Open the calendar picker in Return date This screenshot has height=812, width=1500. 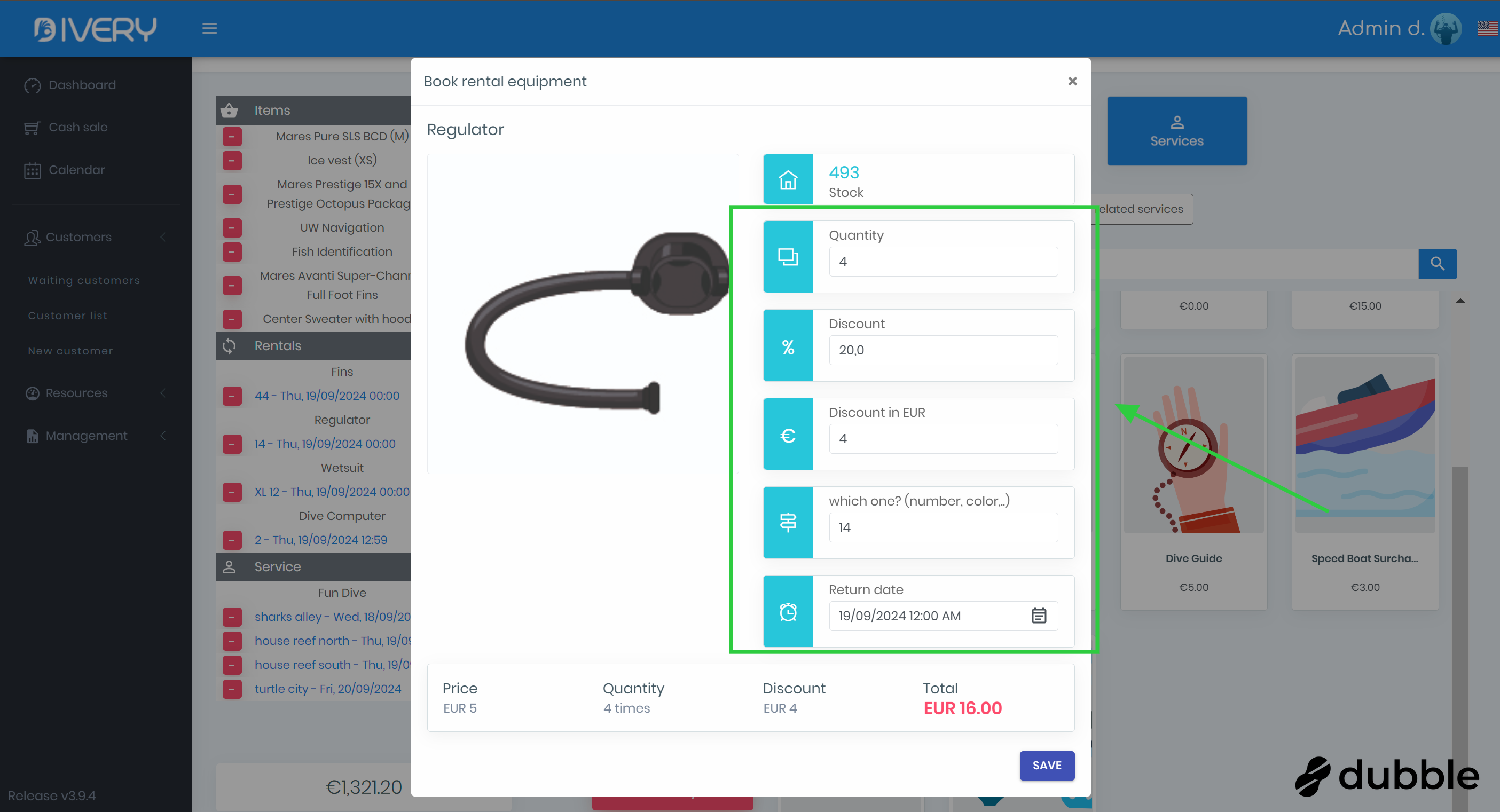(1038, 615)
